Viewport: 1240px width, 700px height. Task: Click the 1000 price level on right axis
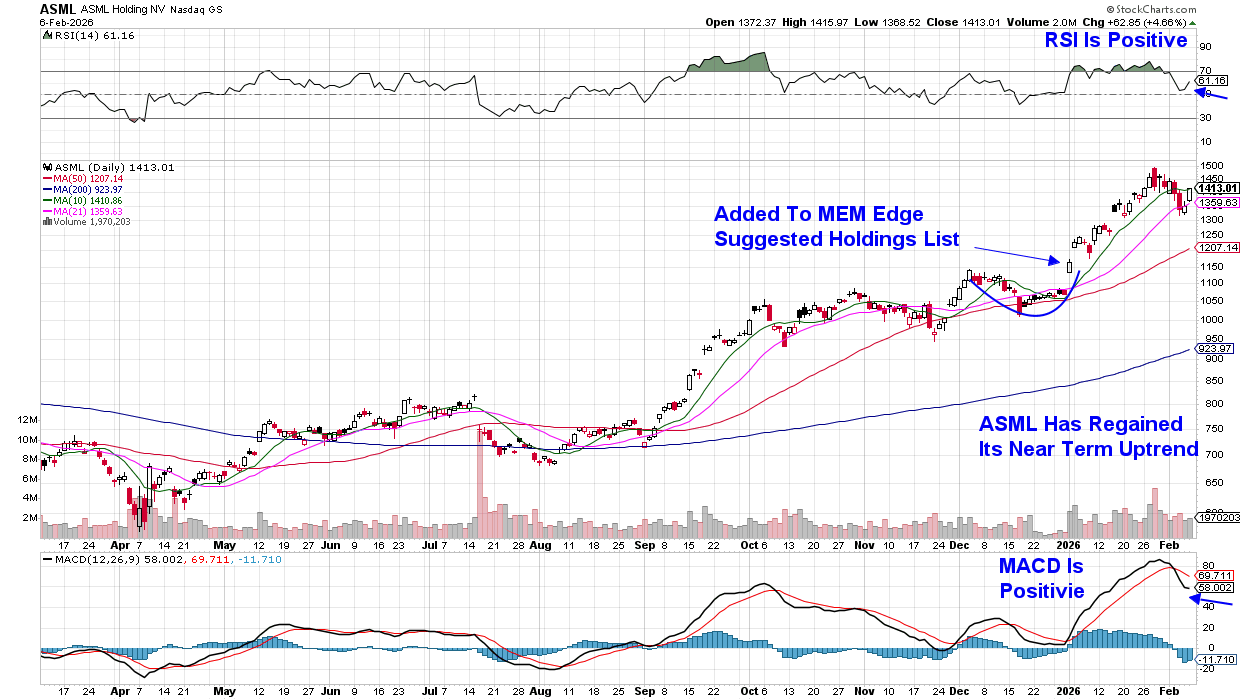[x=1211, y=320]
